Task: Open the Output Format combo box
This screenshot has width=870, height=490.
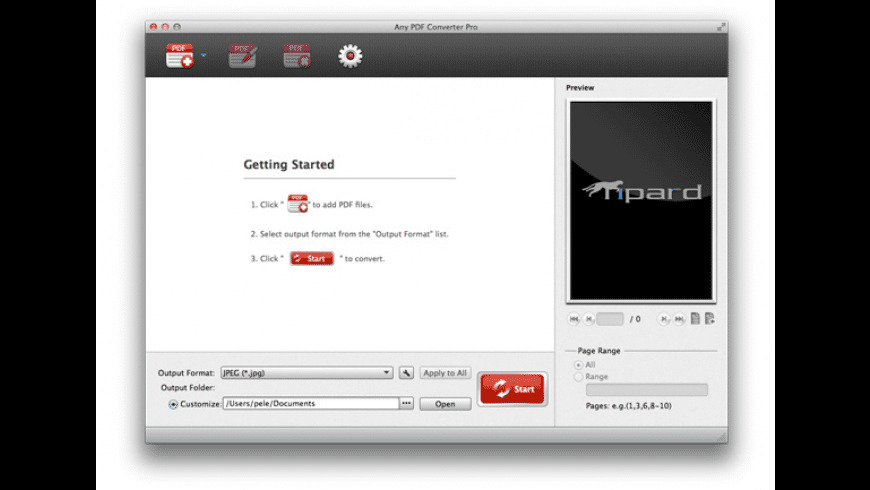Action: [307, 373]
